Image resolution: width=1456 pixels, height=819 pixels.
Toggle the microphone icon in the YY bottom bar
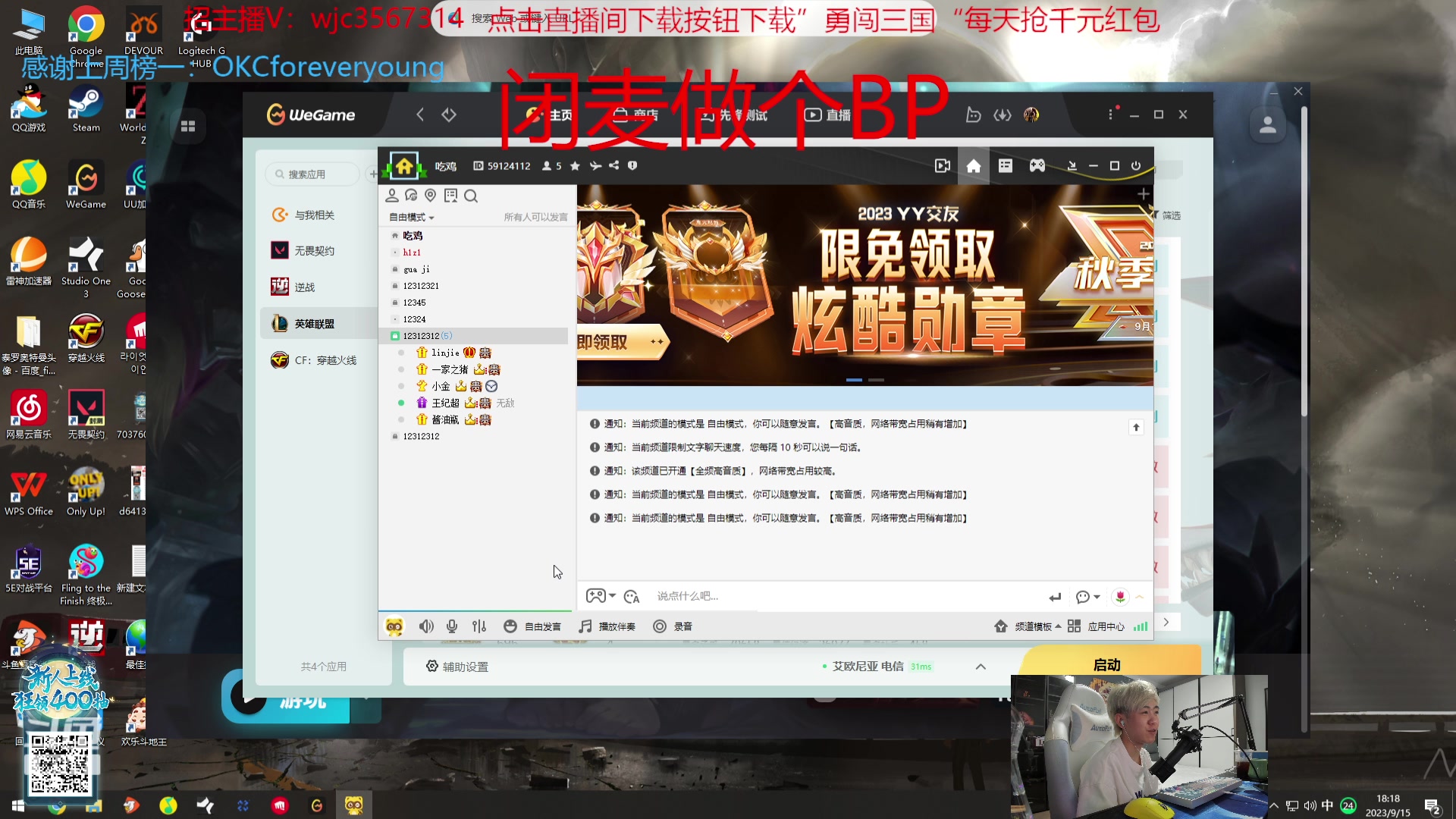click(452, 626)
